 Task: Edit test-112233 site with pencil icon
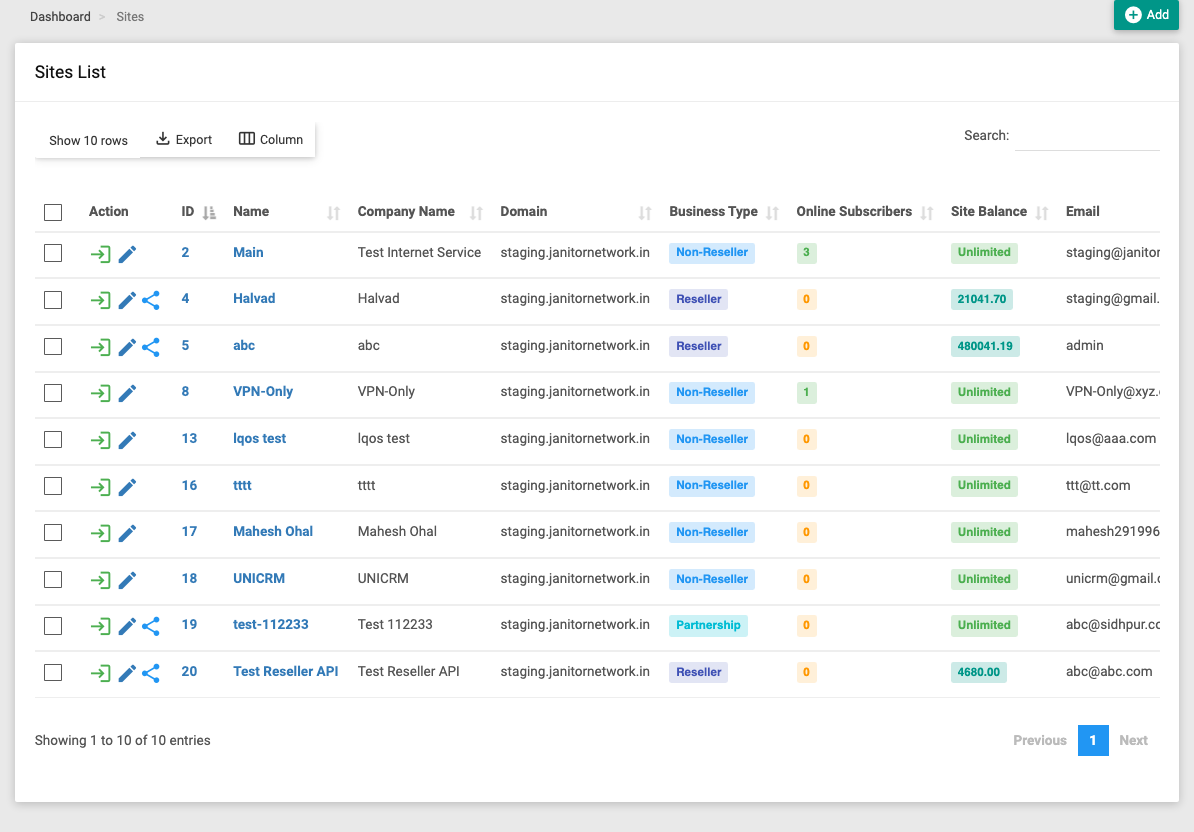[x=127, y=626]
